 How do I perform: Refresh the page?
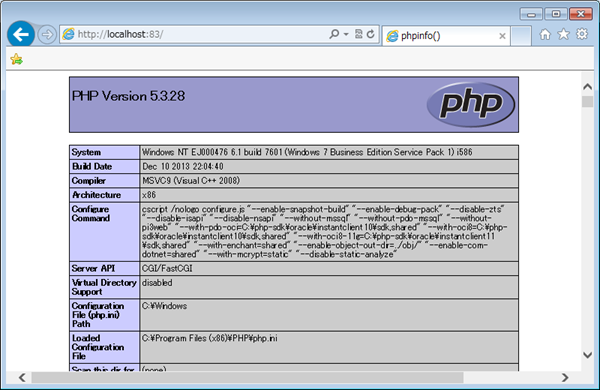tap(370, 34)
